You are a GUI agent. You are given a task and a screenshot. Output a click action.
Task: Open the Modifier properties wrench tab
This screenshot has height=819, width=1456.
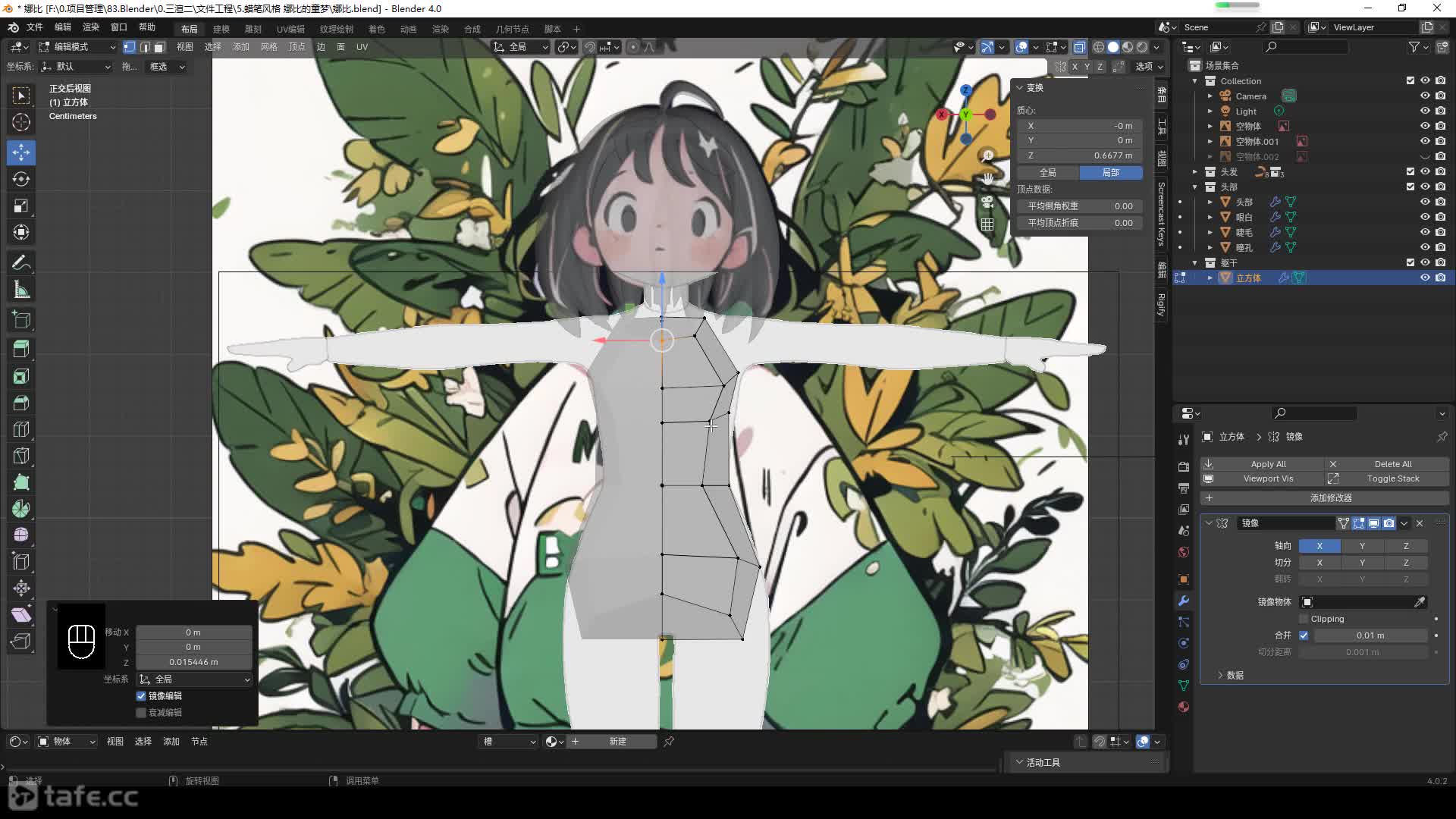(1184, 601)
